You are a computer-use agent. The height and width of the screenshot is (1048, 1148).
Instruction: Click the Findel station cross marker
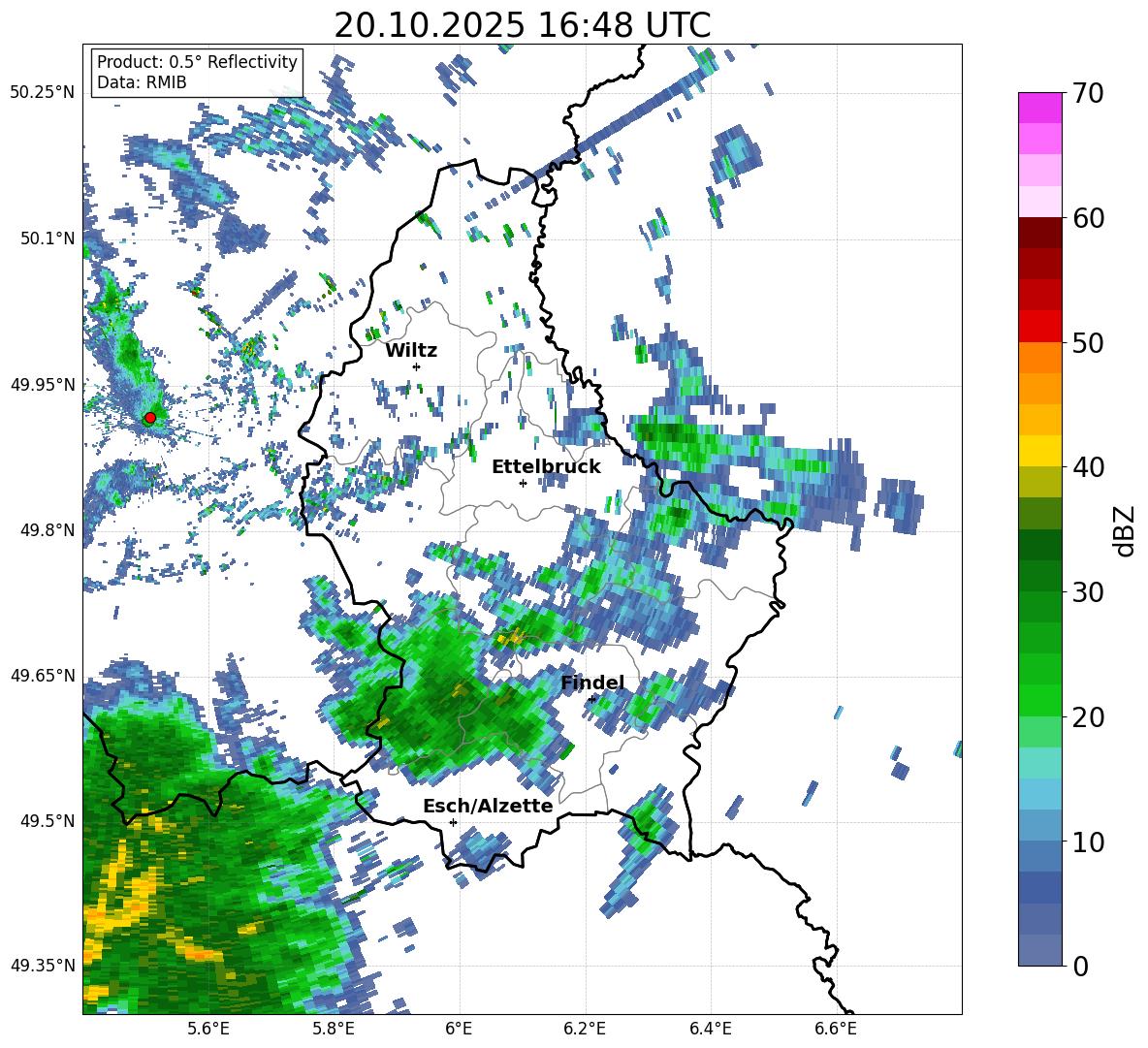click(x=591, y=700)
